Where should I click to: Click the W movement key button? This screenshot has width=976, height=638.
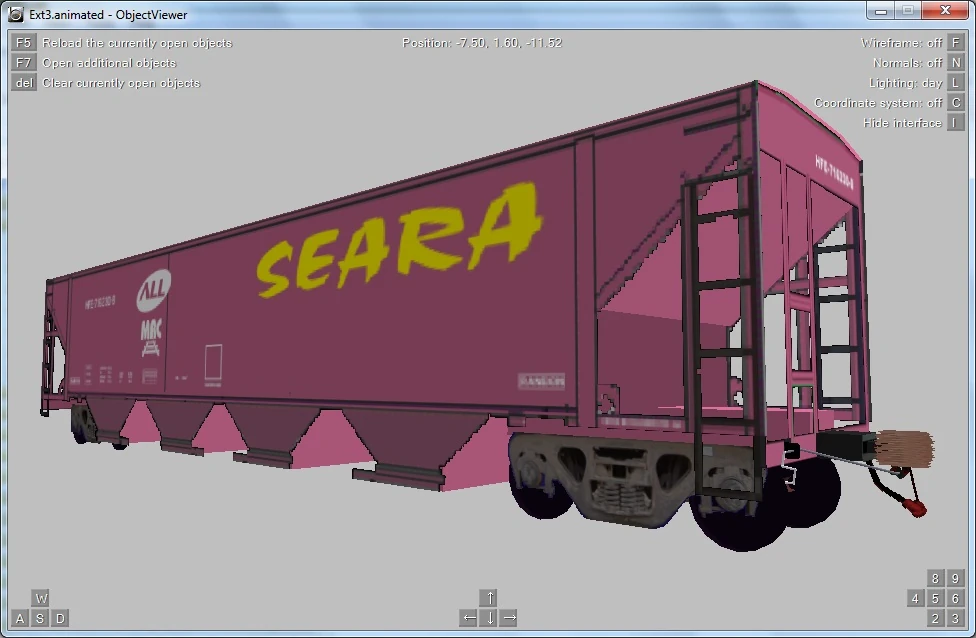click(x=40, y=598)
